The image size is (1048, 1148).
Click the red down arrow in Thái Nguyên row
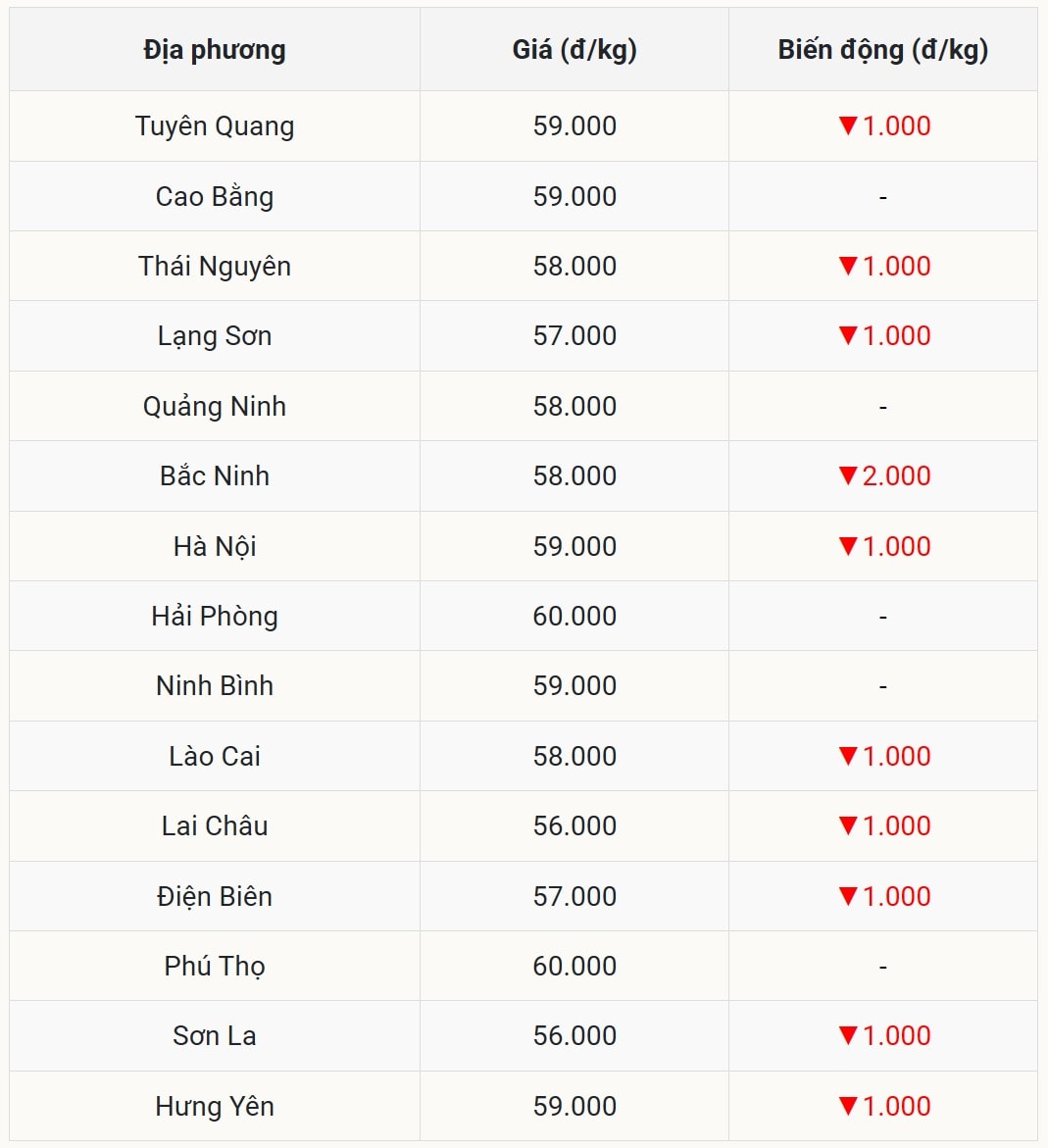click(x=848, y=266)
